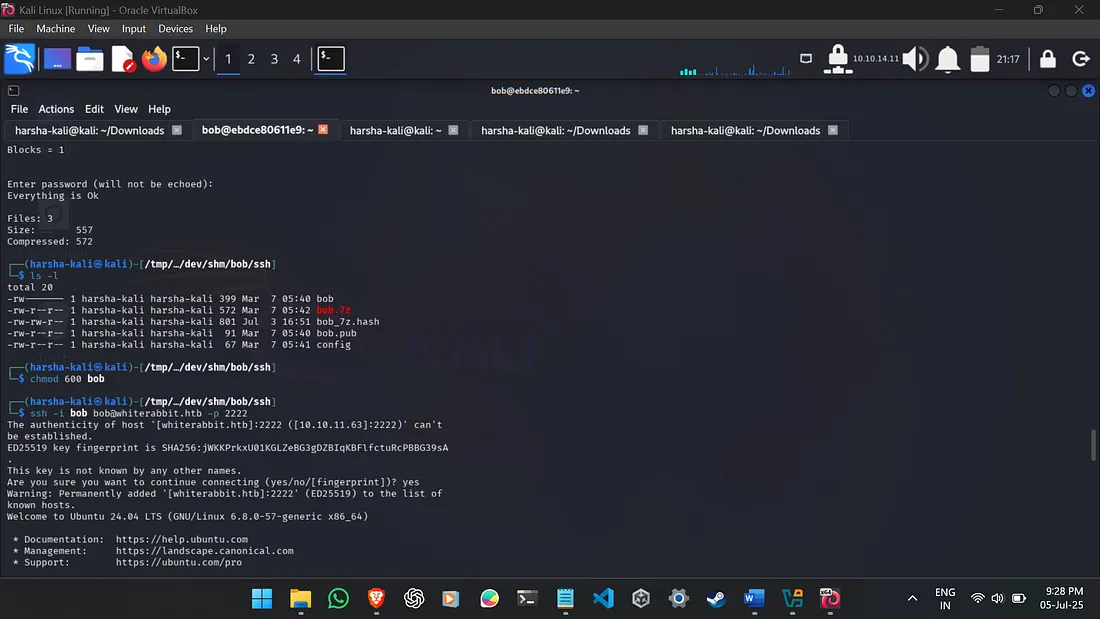Lock the screen using the padlock icon

(x=1046, y=59)
